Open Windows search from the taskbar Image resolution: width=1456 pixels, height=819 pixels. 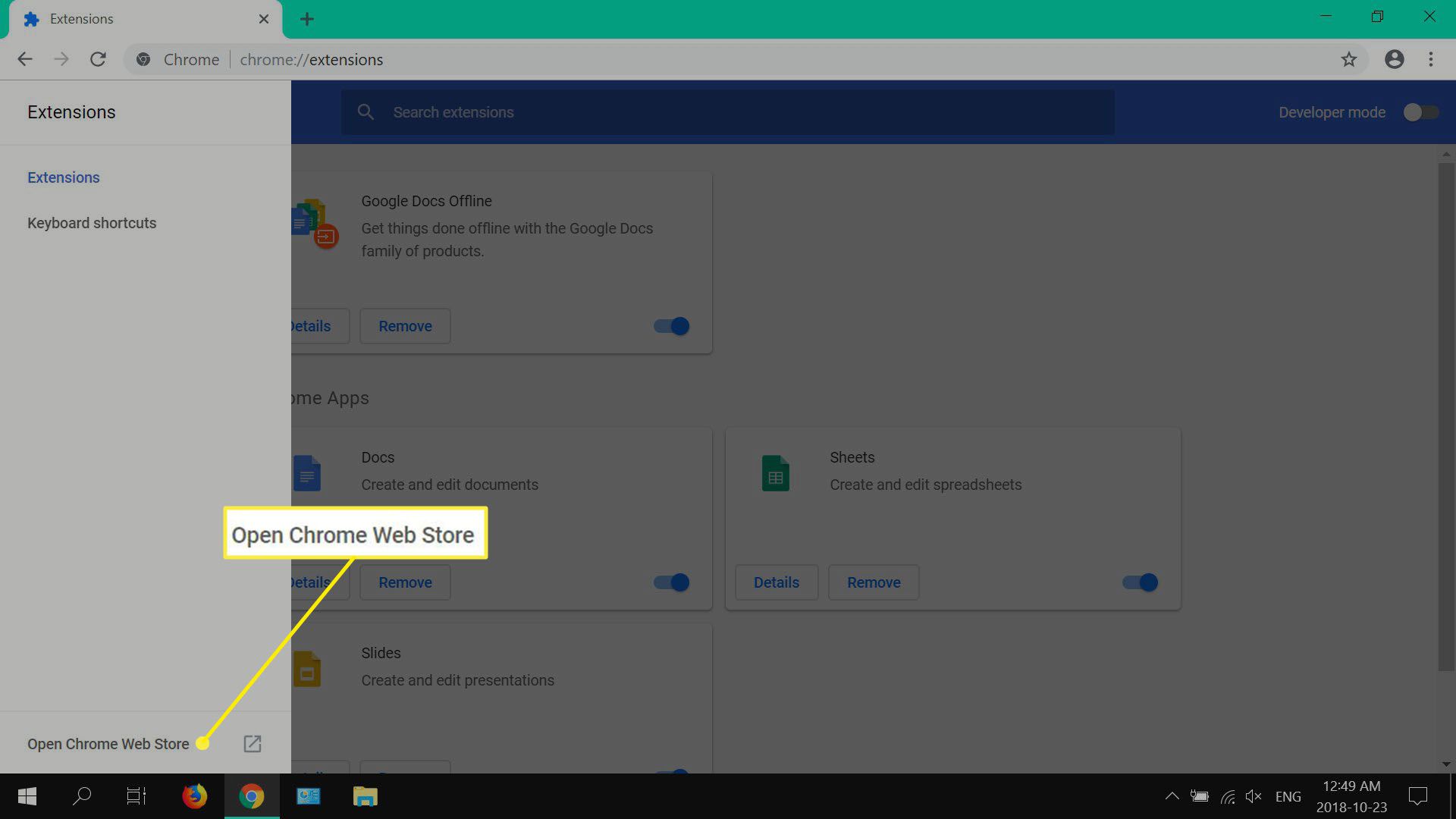82,796
